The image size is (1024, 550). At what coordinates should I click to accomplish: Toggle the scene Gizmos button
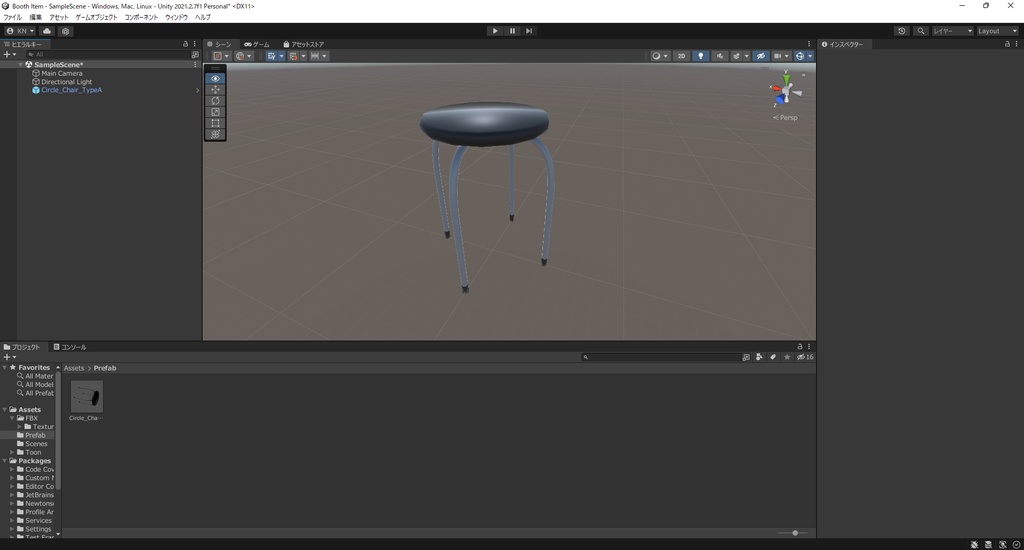pyautogui.click(x=799, y=56)
